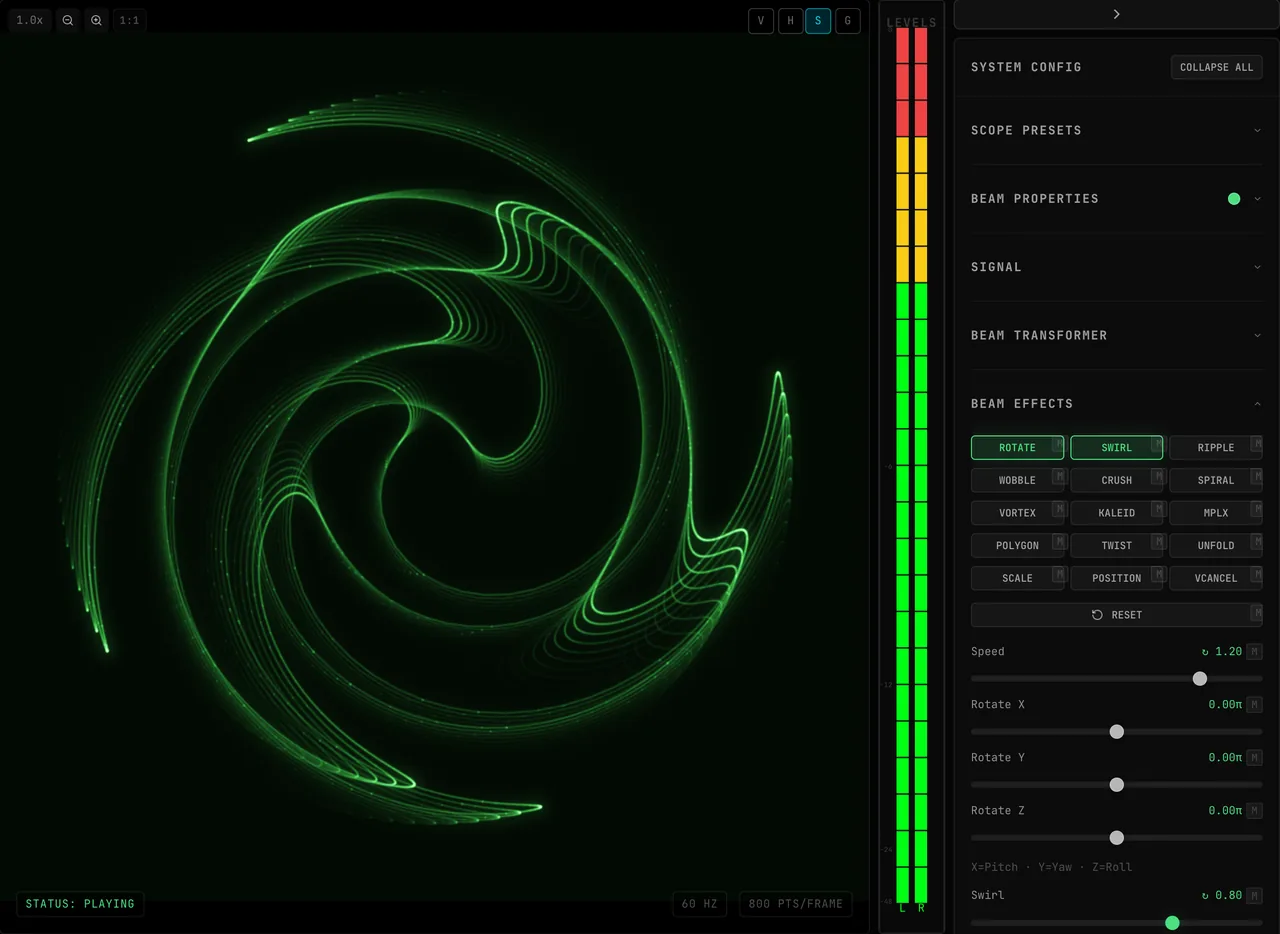The height and width of the screenshot is (934, 1280).
Task: Click the Rotate X slider handle
Action: [1117, 732]
